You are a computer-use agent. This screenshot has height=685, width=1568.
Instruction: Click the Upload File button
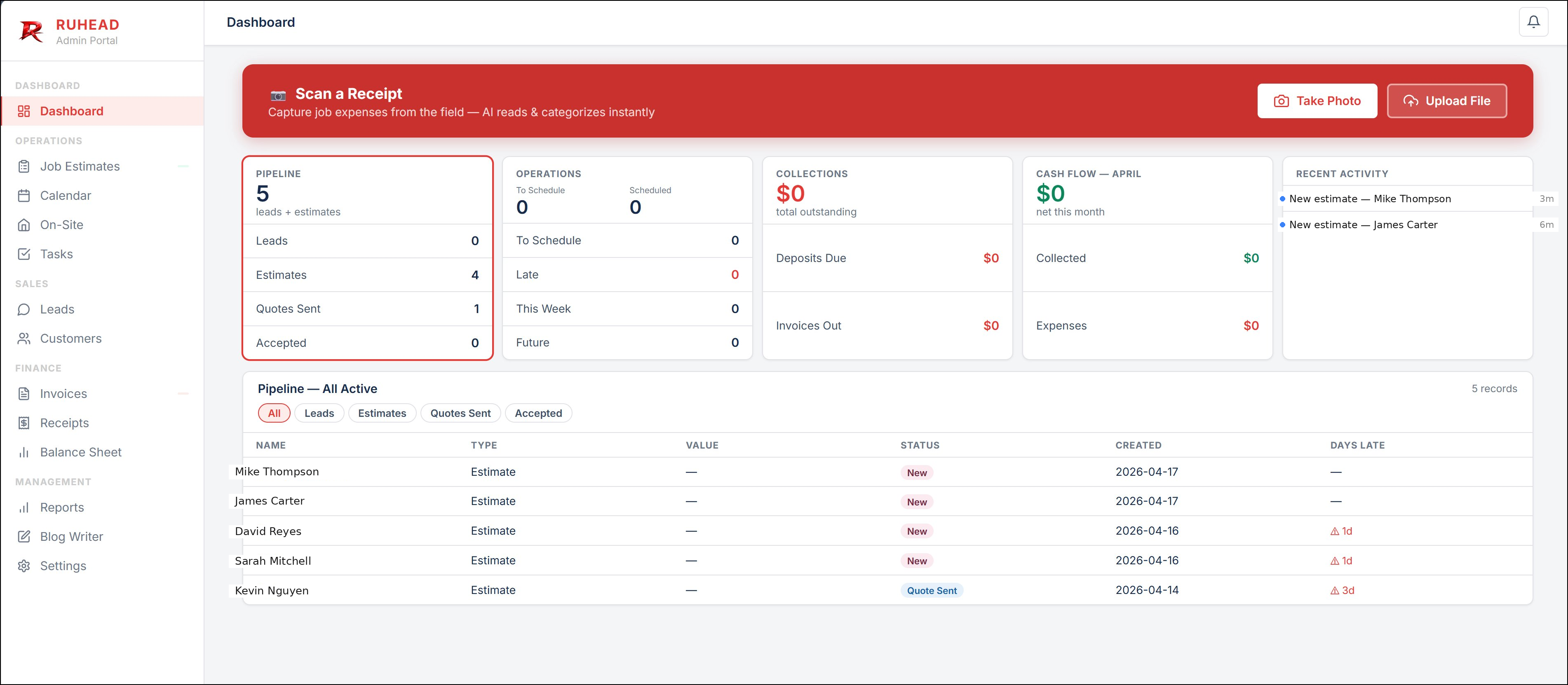point(1446,101)
